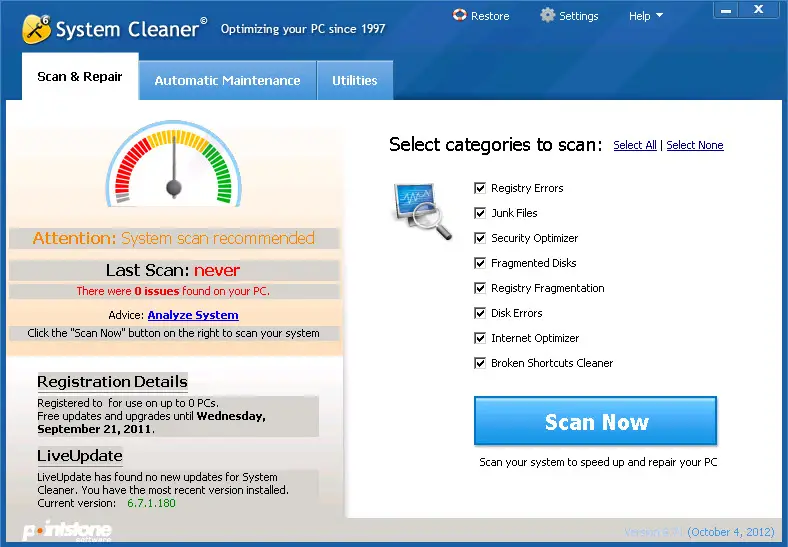788x547 pixels.
Task: Open the Automatic Maintenance tab
Action: [x=227, y=80]
